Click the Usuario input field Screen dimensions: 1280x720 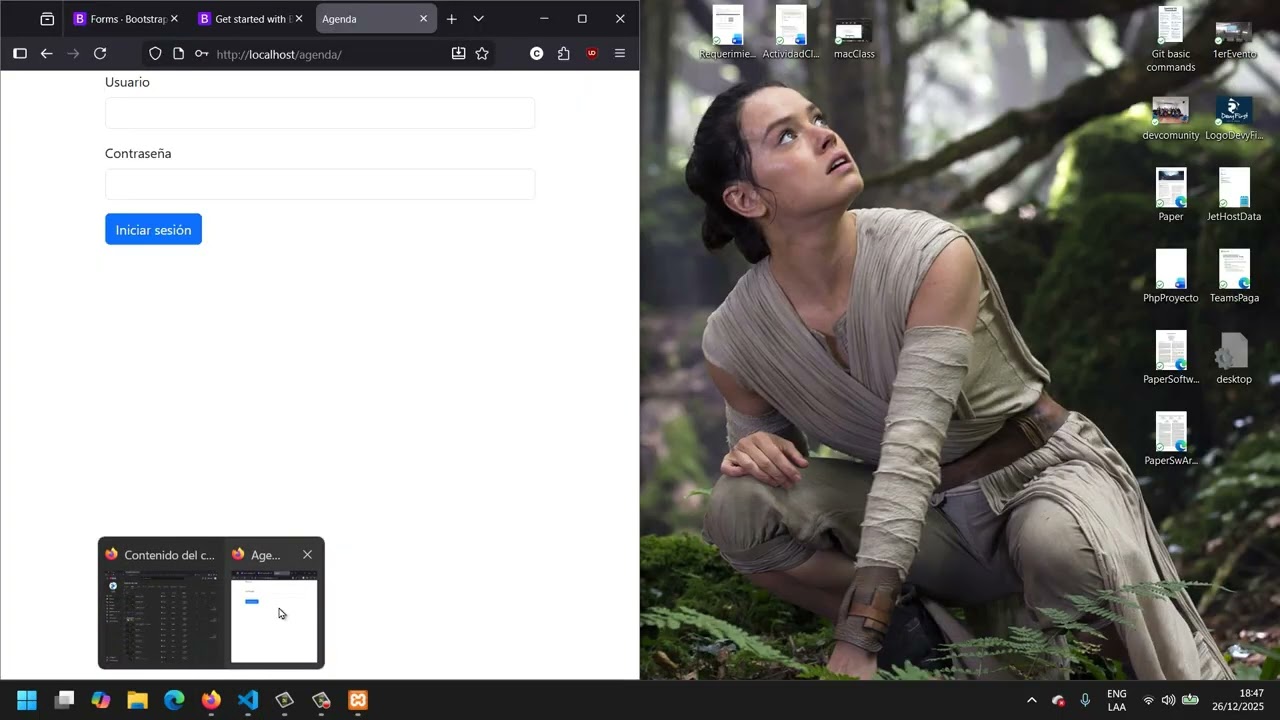tap(320, 113)
